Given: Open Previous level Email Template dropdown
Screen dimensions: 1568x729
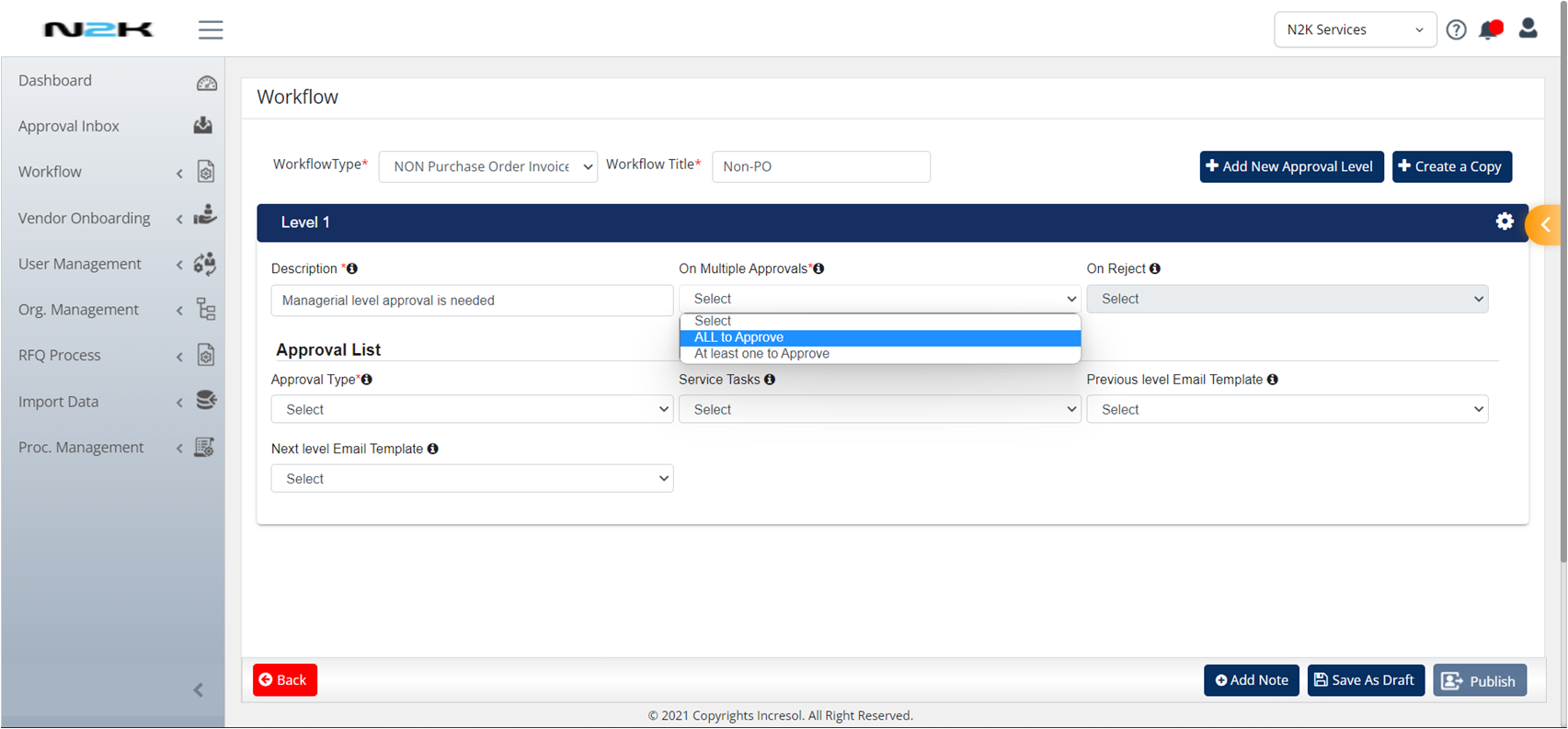Looking at the screenshot, I should click(1288, 409).
